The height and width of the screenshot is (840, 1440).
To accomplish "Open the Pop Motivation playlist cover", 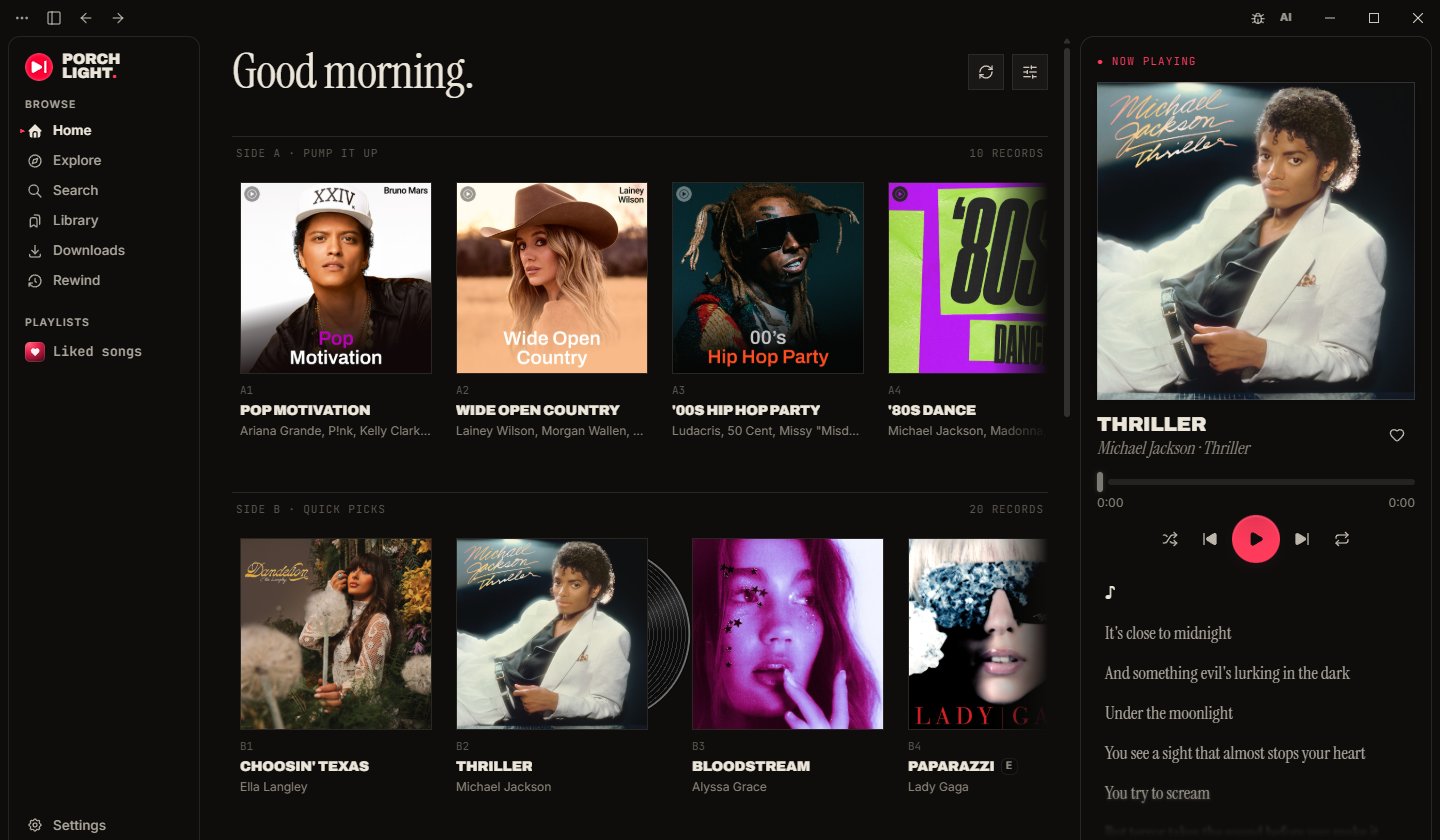I will (336, 278).
